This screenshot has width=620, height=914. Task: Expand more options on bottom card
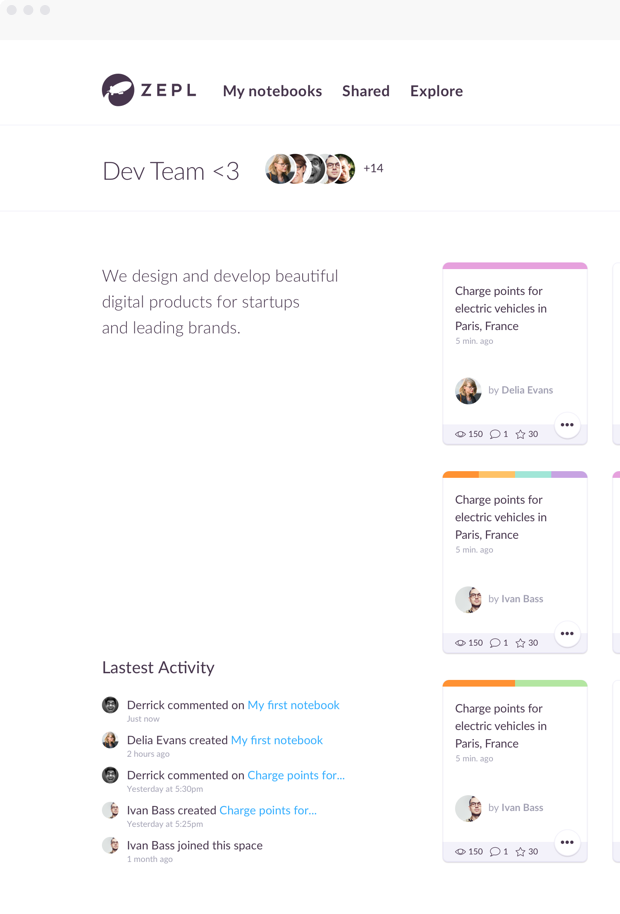pos(567,843)
